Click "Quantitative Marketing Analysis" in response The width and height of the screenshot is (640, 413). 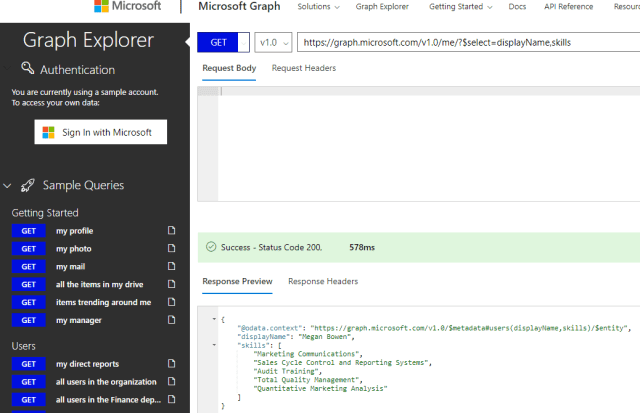(x=320, y=388)
